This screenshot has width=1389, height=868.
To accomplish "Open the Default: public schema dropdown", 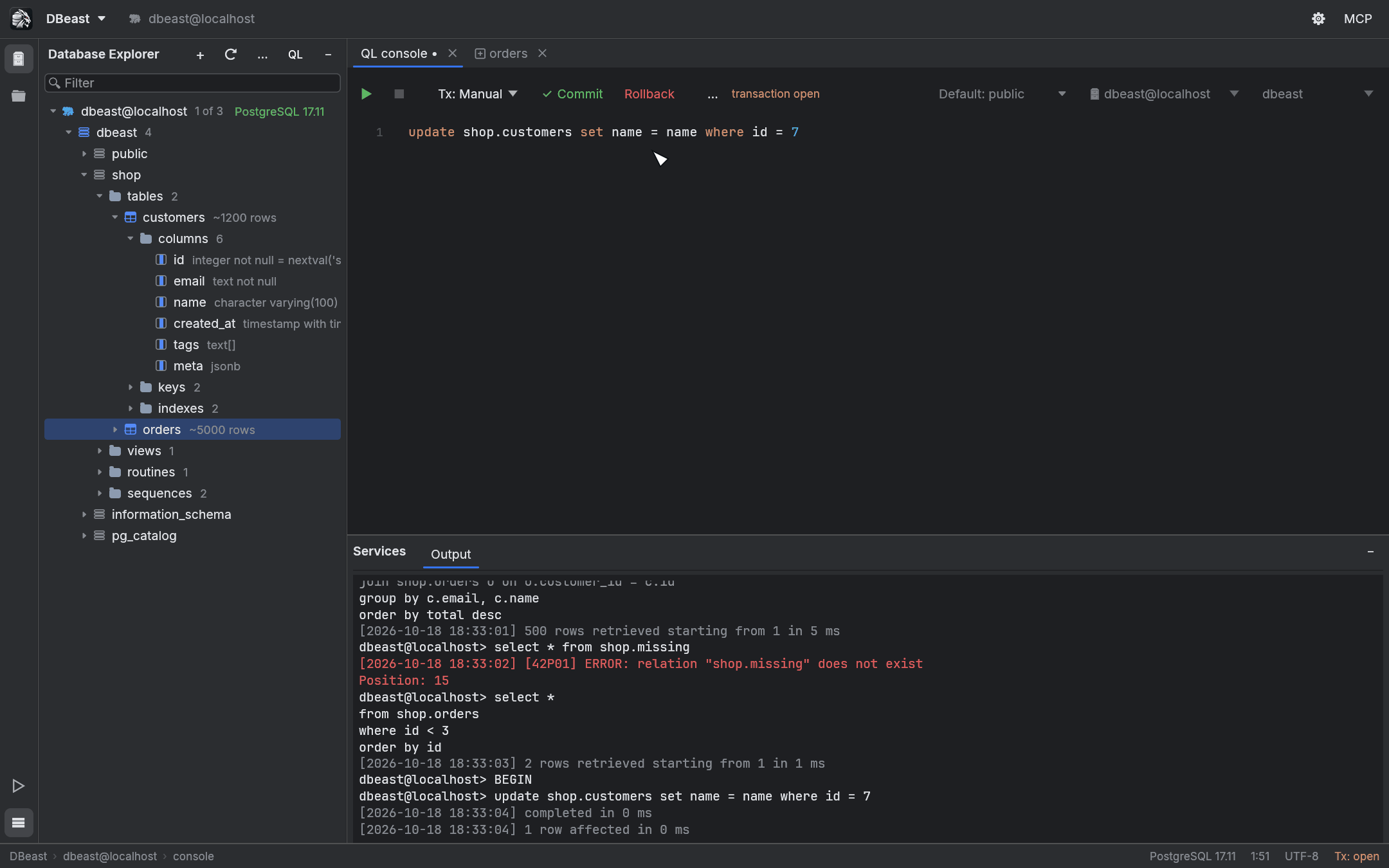I will (1002, 94).
